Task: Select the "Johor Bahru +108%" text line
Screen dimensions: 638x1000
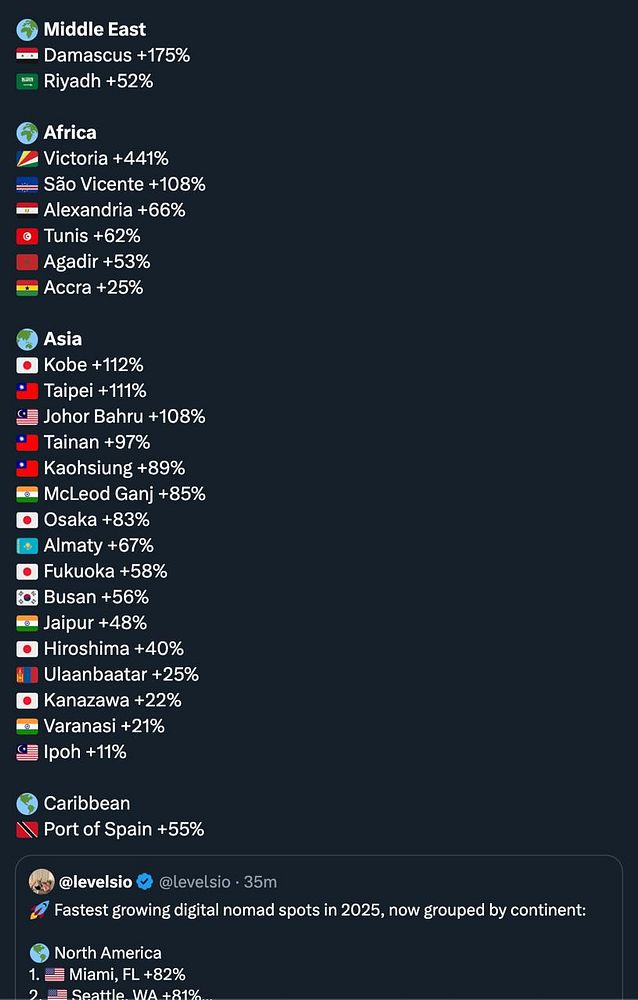Action: pyautogui.click(x=124, y=416)
